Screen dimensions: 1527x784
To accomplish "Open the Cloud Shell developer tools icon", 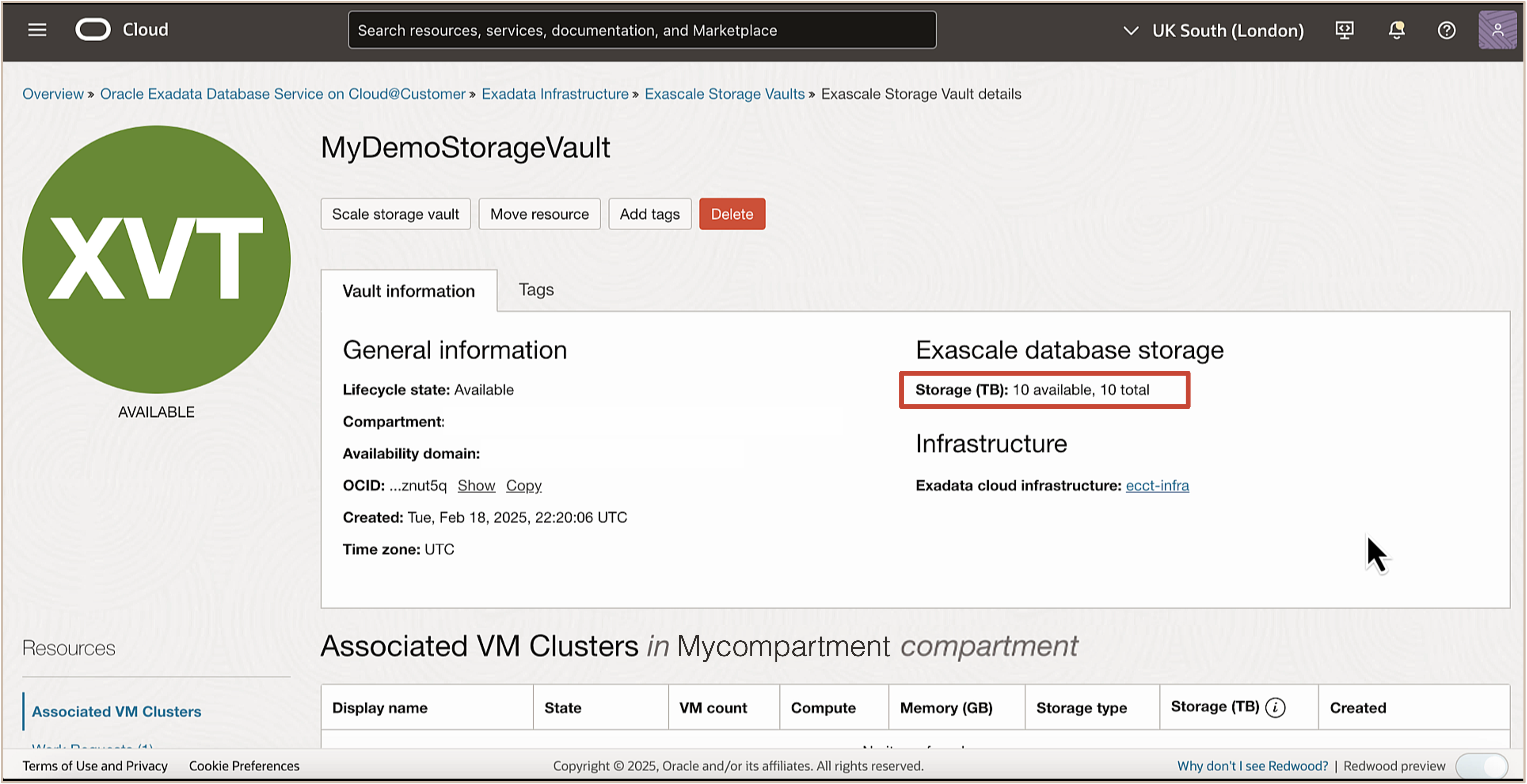I will click(x=1344, y=30).
